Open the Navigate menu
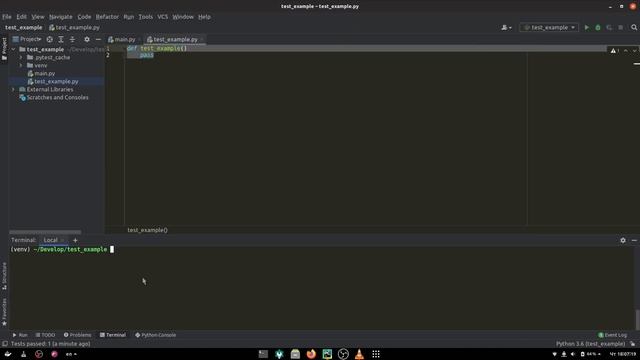The height and width of the screenshot is (360, 640). [61, 17]
